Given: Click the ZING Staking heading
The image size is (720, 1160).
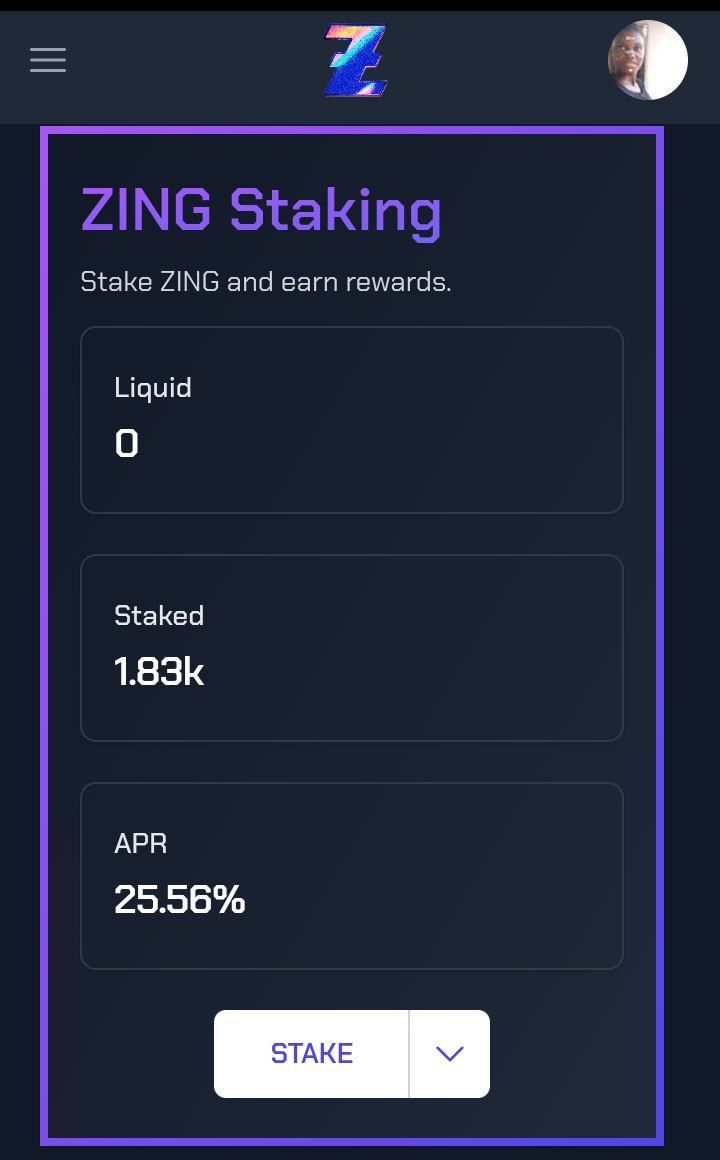Looking at the screenshot, I should (x=261, y=211).
